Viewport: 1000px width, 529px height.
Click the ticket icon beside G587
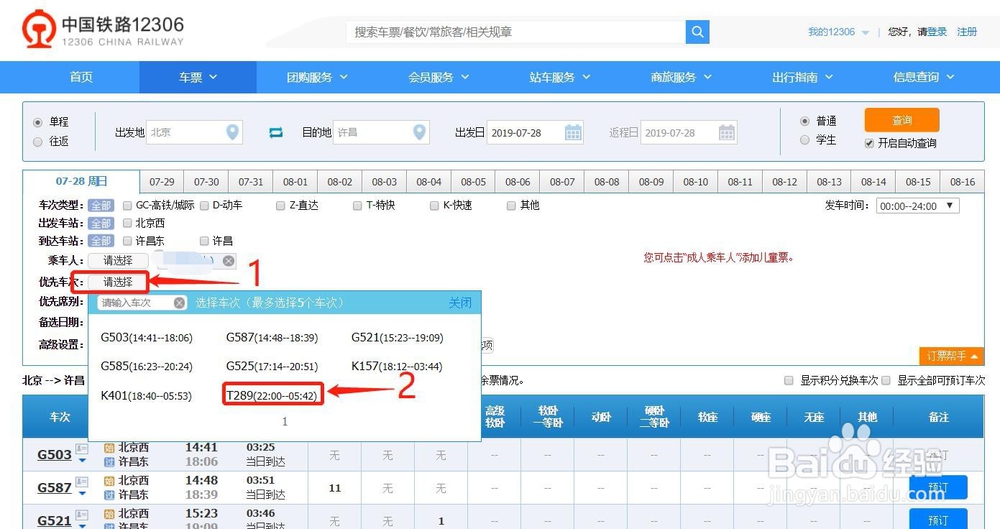[82, 482]
